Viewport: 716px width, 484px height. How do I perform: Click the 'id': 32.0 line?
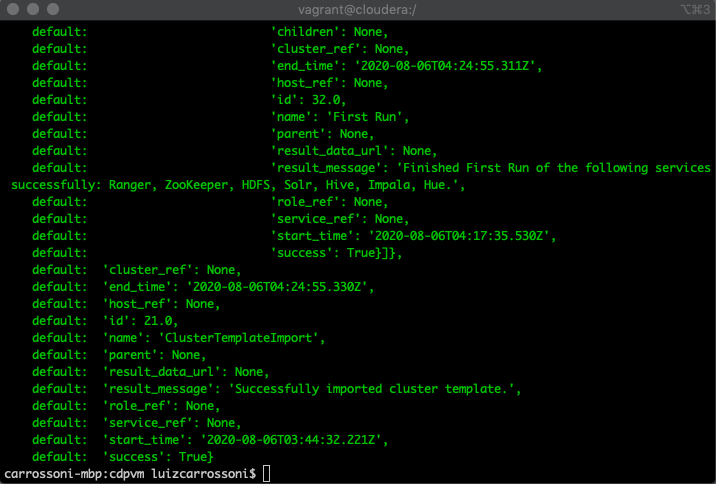pos(309,100)
